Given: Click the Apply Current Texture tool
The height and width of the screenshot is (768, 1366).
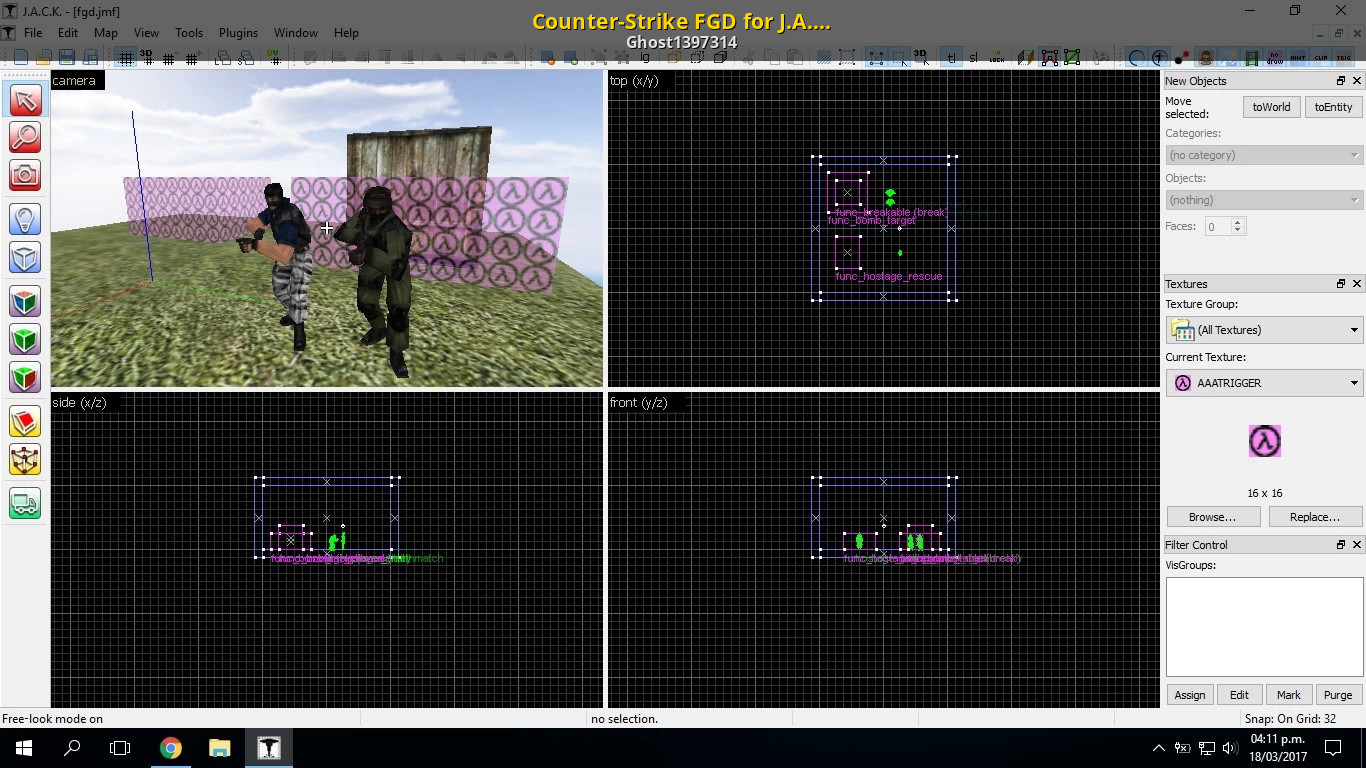Looking at the screenshot, I should (x=25, y=339).
